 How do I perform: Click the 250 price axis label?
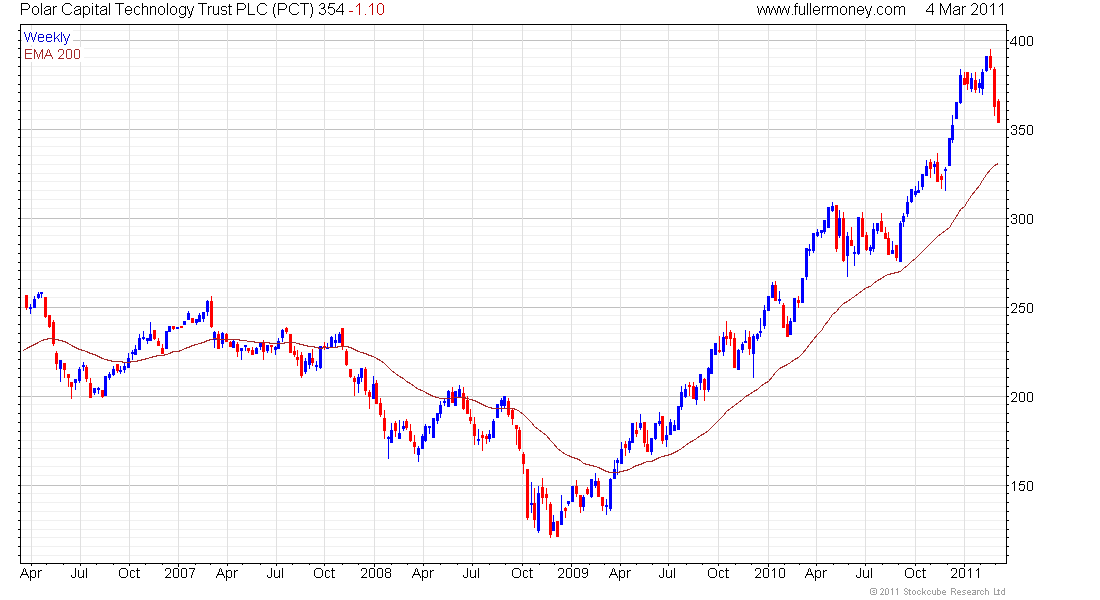click(1021, 308)
